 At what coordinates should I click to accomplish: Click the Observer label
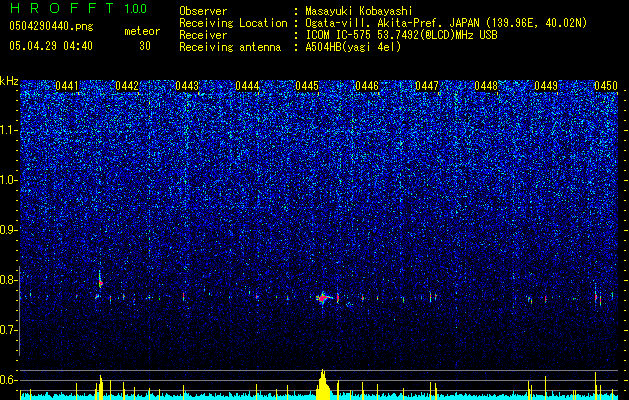click(x=203, y=11)
